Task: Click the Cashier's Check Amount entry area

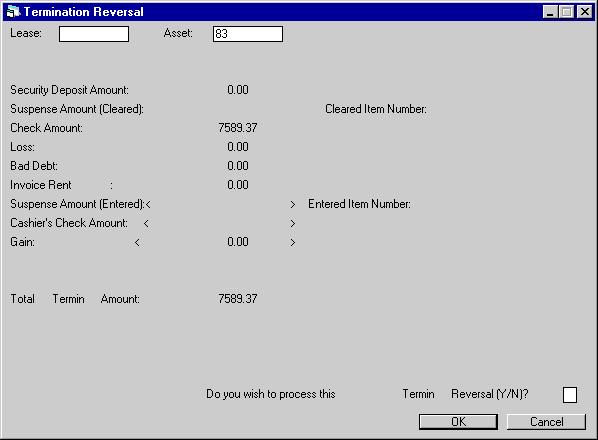Action: tap(218, 223)
